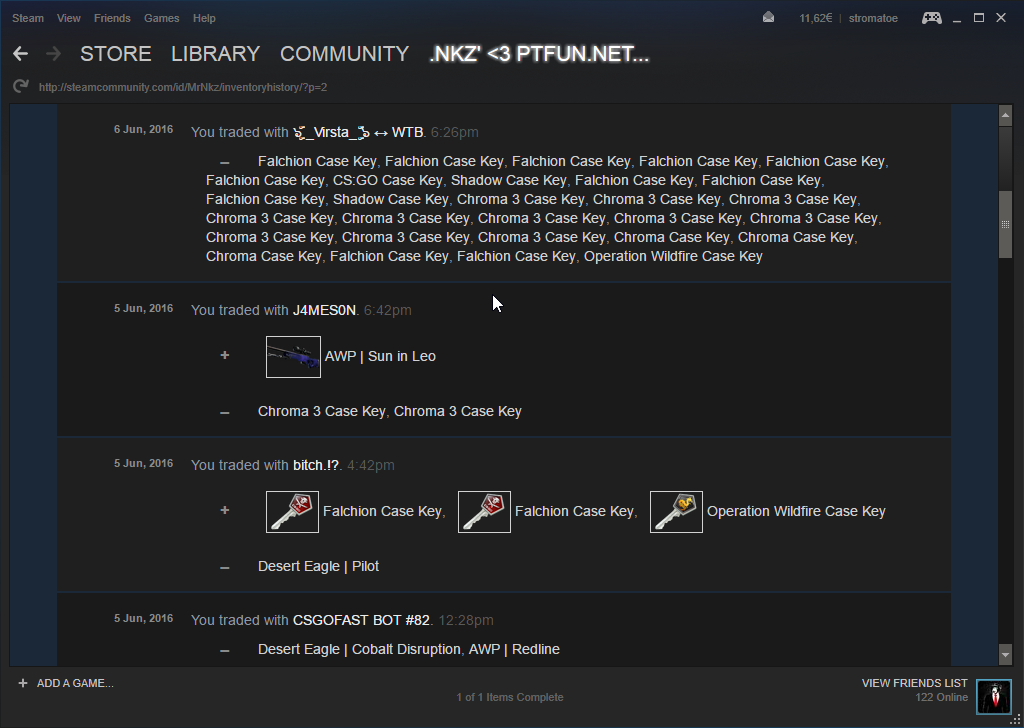This screenshot has width=1024, height=728.
Task: Click the Operation Wildfire Case Key icon
Action: pyautogui.click(x=676, y=512)
